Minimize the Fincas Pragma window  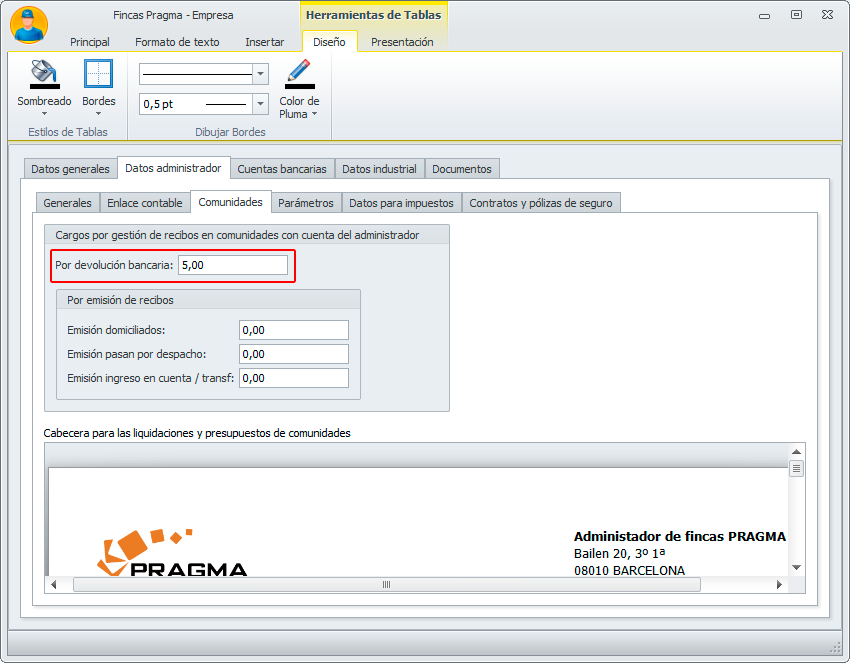(764, 16)
